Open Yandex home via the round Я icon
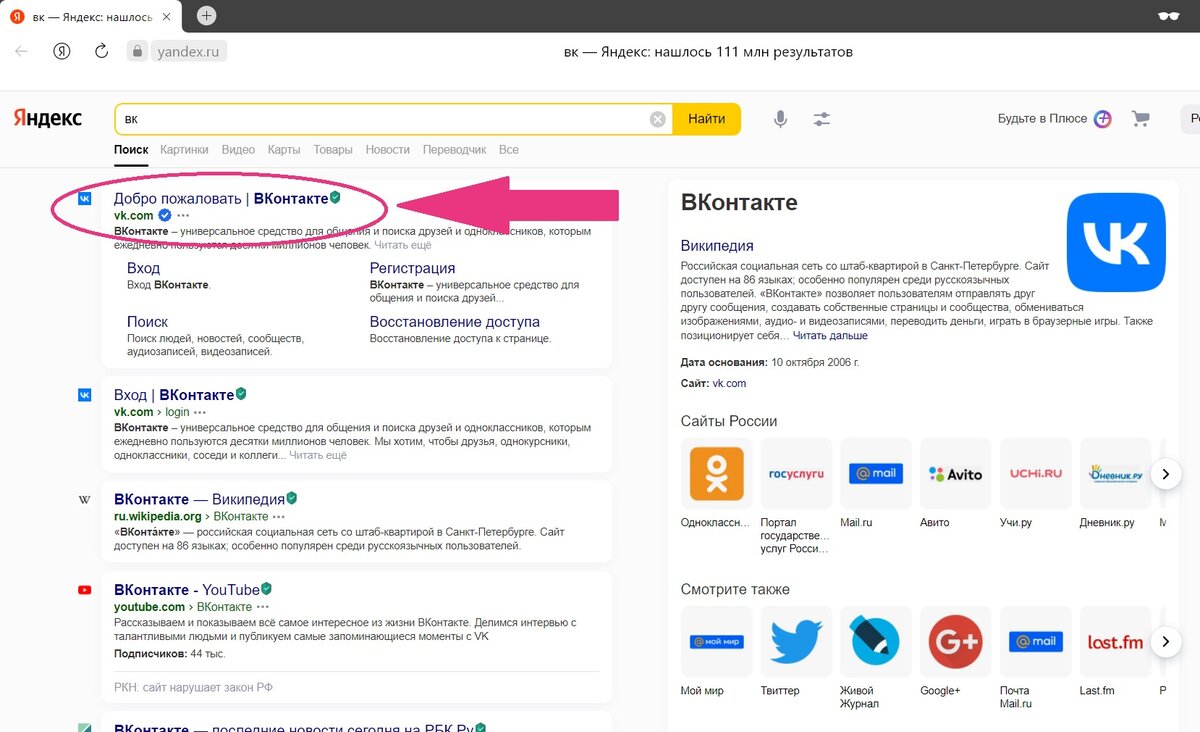Screen dimensions: 1200x732 tap(62, 52)
